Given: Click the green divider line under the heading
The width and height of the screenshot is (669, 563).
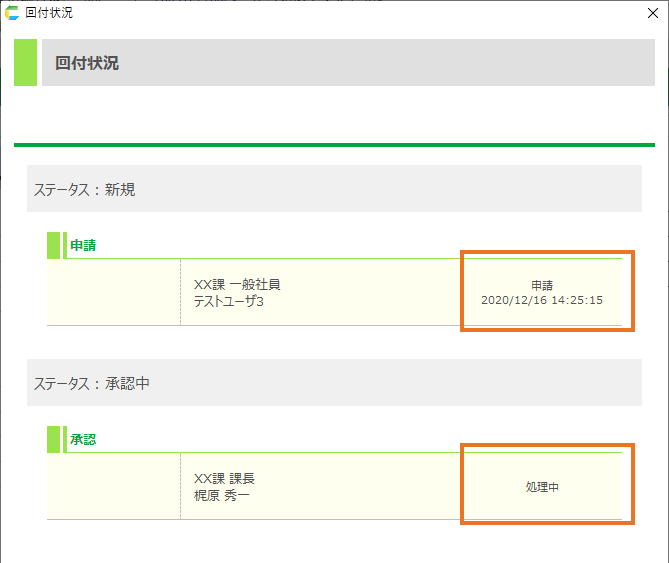Looking at the screenshot, I should pos(334,145).
